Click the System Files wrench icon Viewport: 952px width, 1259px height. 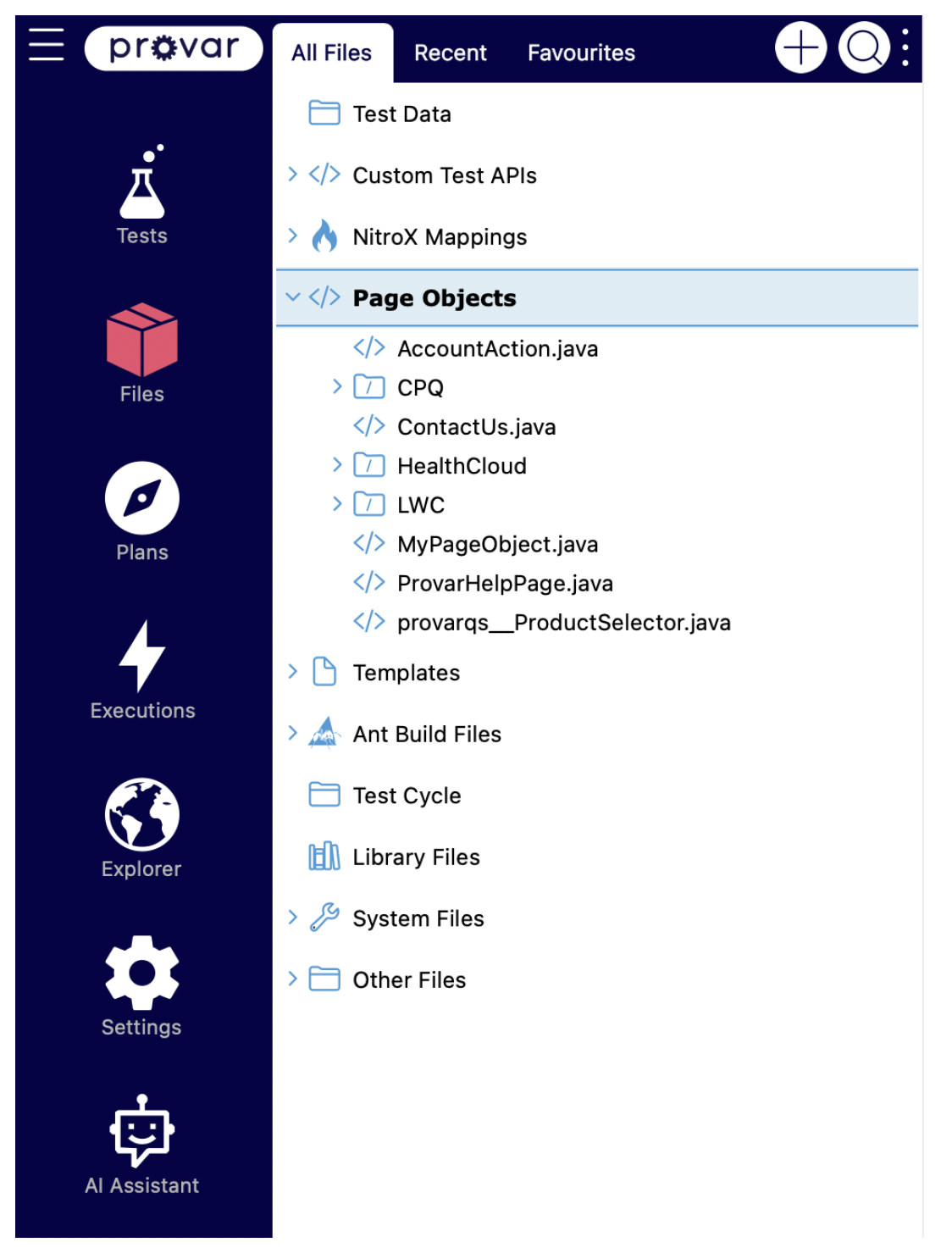point(324,918)
